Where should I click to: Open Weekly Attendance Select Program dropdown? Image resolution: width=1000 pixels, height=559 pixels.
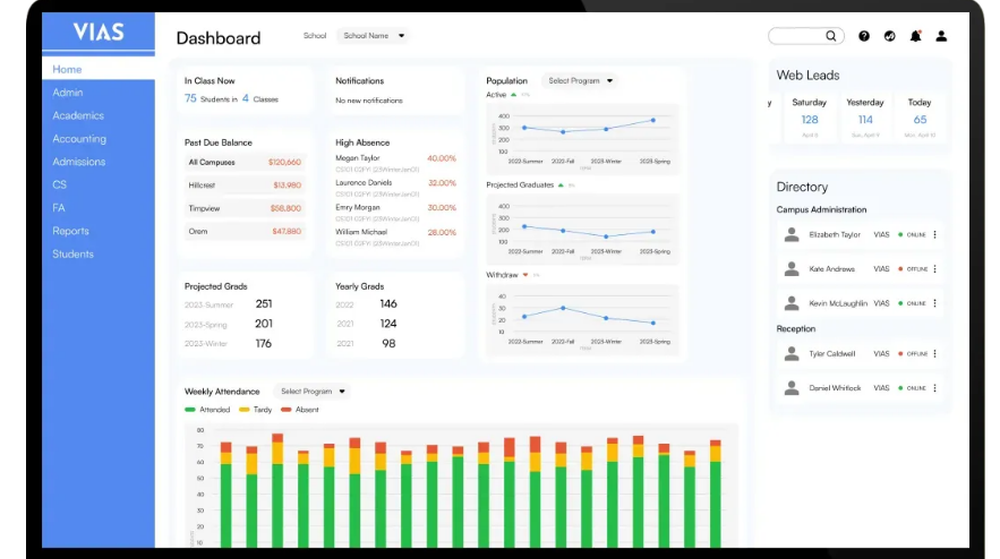click(x=312, y=391)
